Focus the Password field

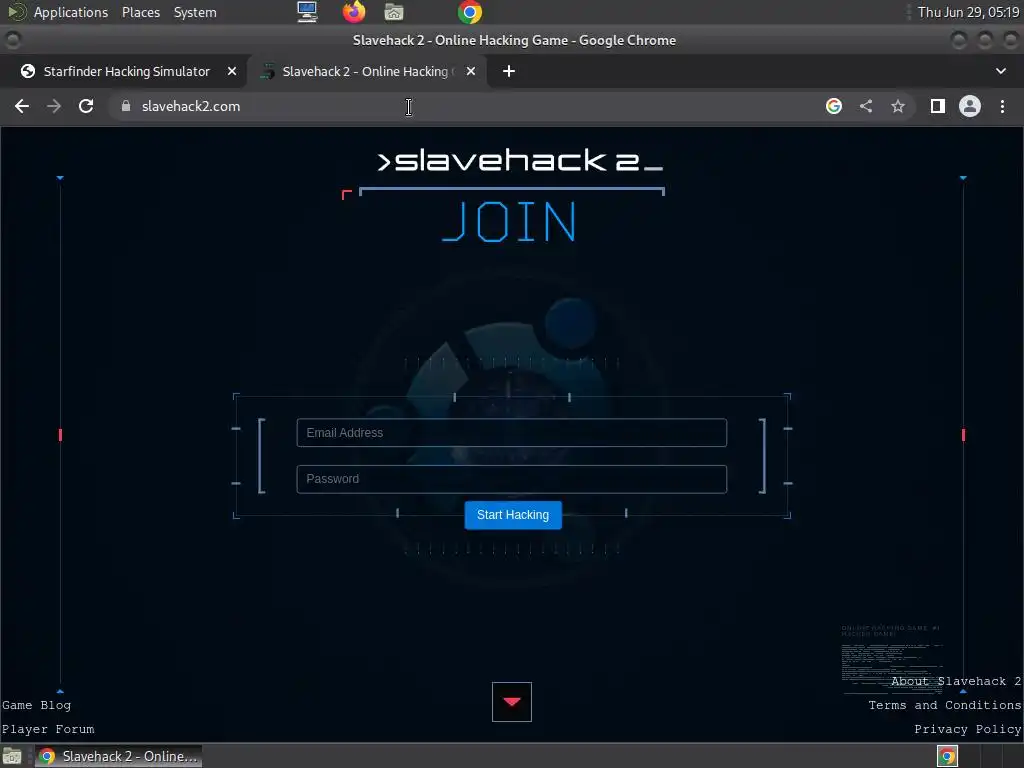coord(511,479)
